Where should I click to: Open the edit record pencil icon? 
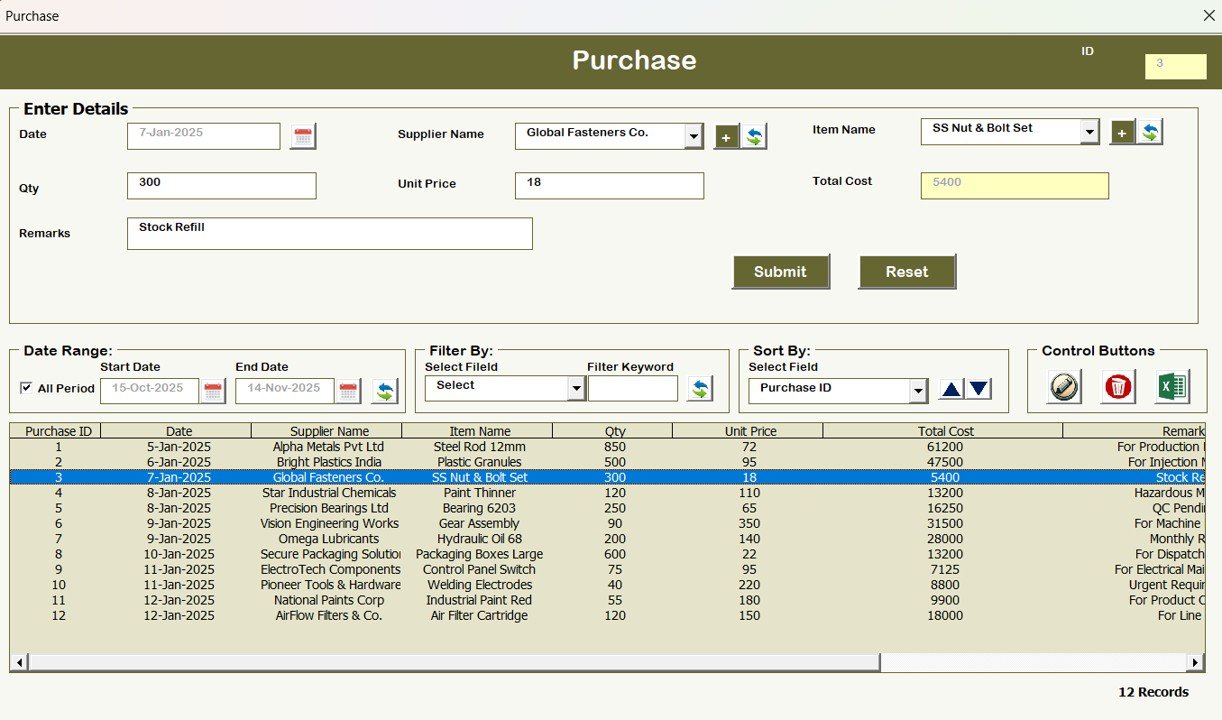[1061, 386]
